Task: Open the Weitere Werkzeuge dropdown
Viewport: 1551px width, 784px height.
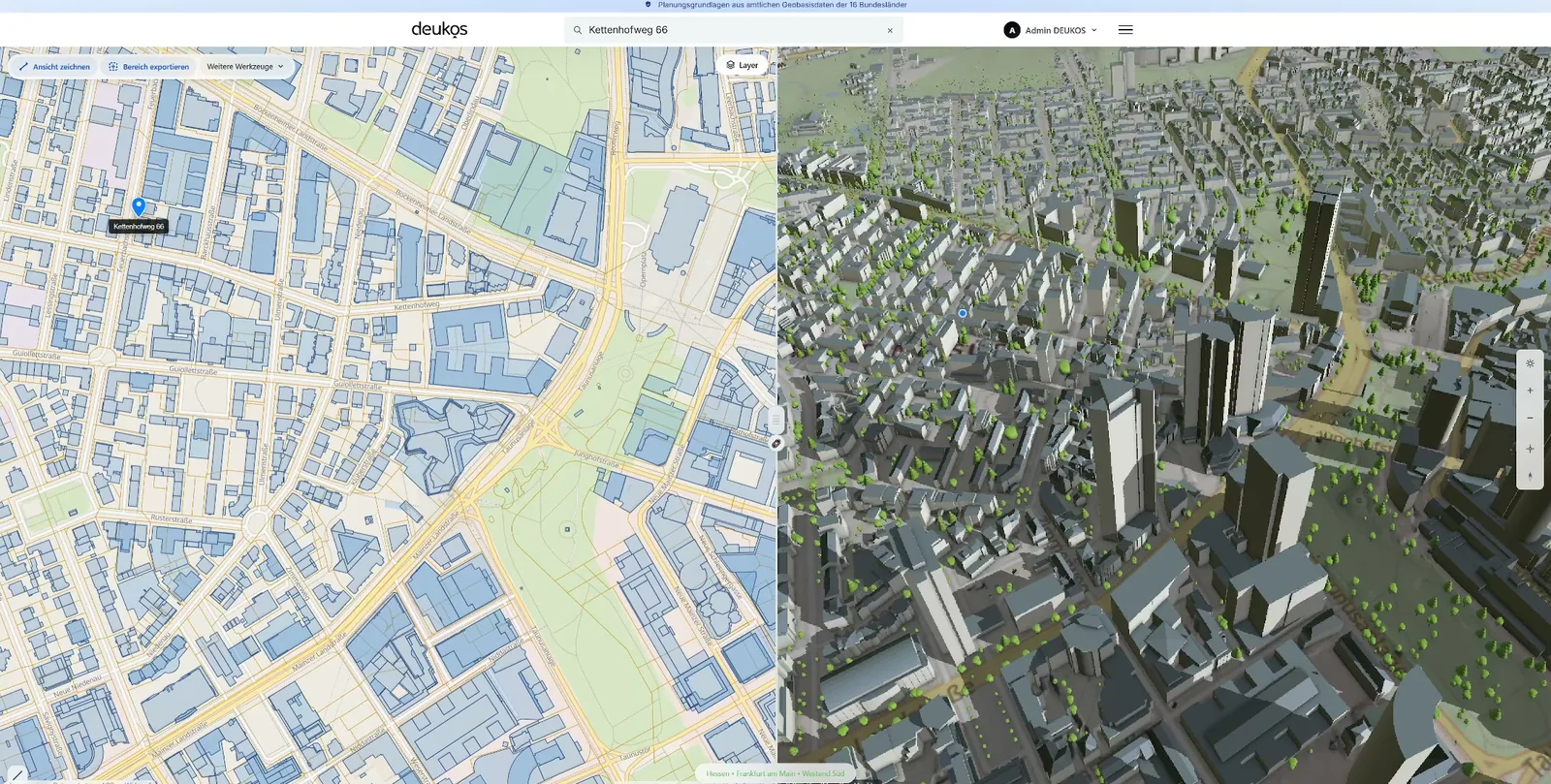Action: tap(245, 67)
